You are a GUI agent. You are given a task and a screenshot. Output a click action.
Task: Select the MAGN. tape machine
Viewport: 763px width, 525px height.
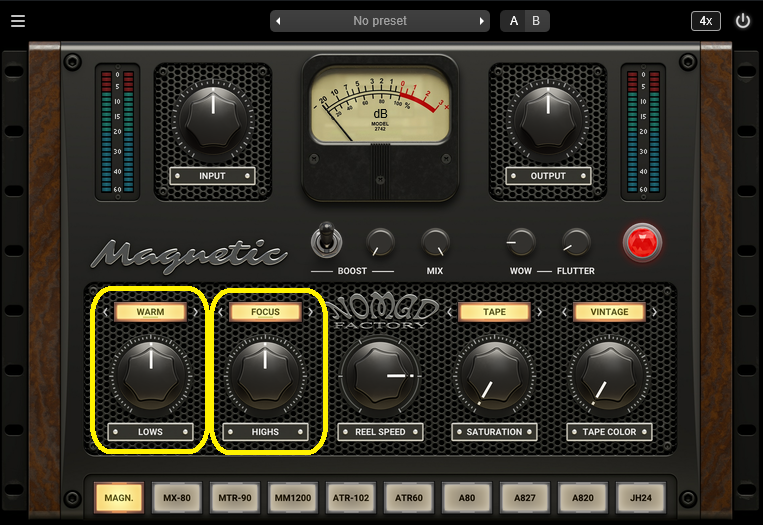[119, 498]
